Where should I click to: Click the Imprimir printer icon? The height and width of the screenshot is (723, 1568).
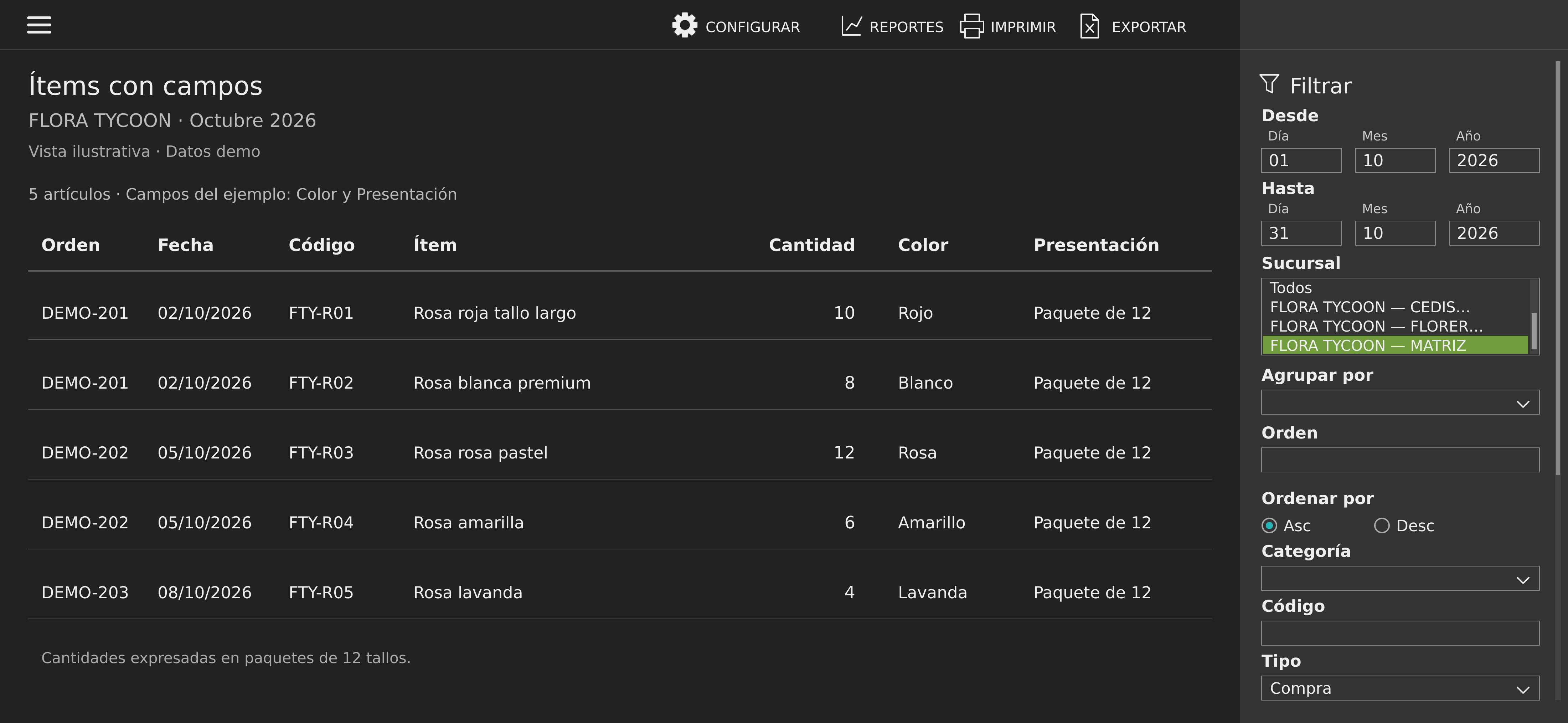tap(972, 26)
